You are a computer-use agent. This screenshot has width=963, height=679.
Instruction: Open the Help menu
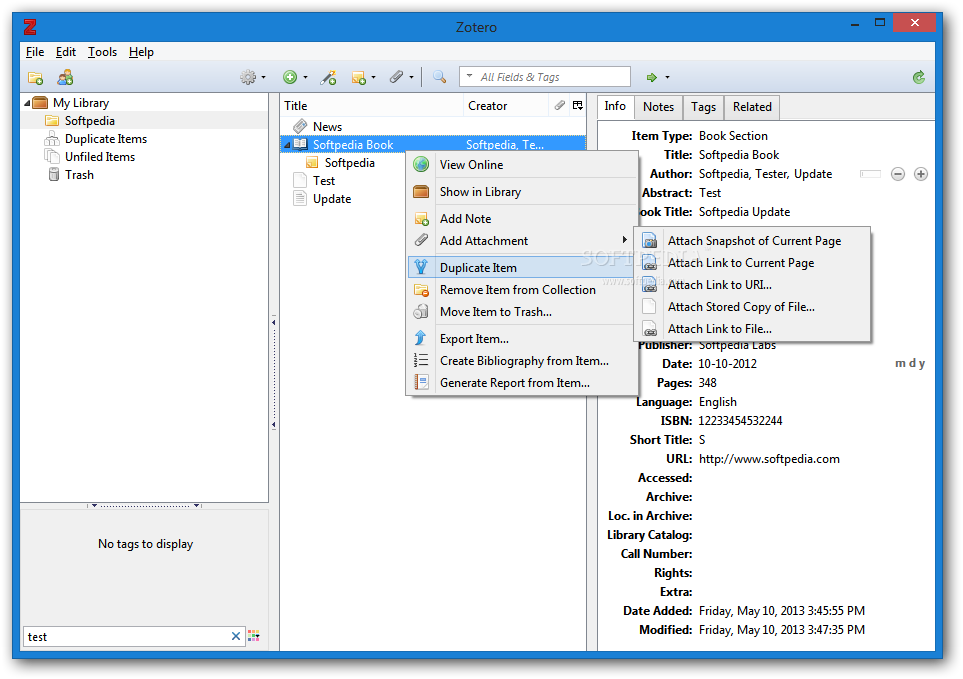click(141, 52)
